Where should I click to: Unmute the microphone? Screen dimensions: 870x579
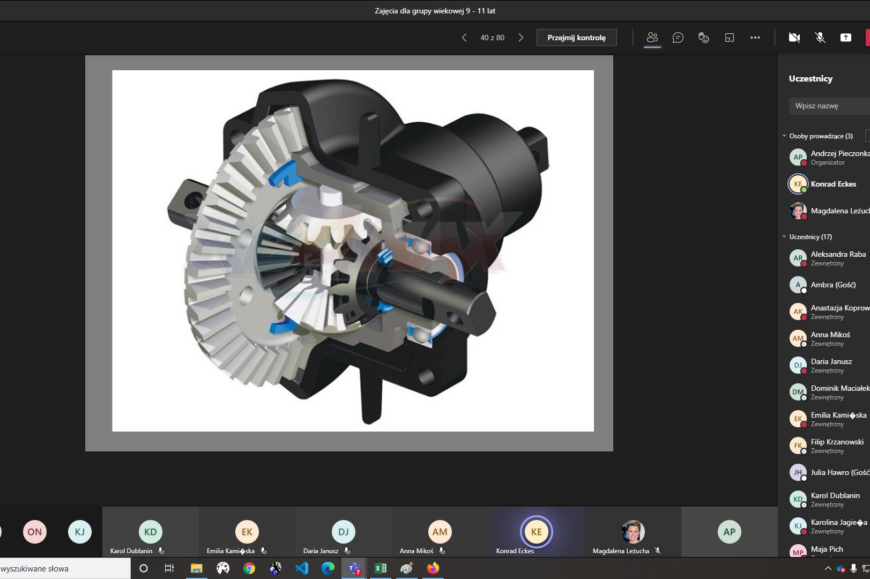[820, 38]
